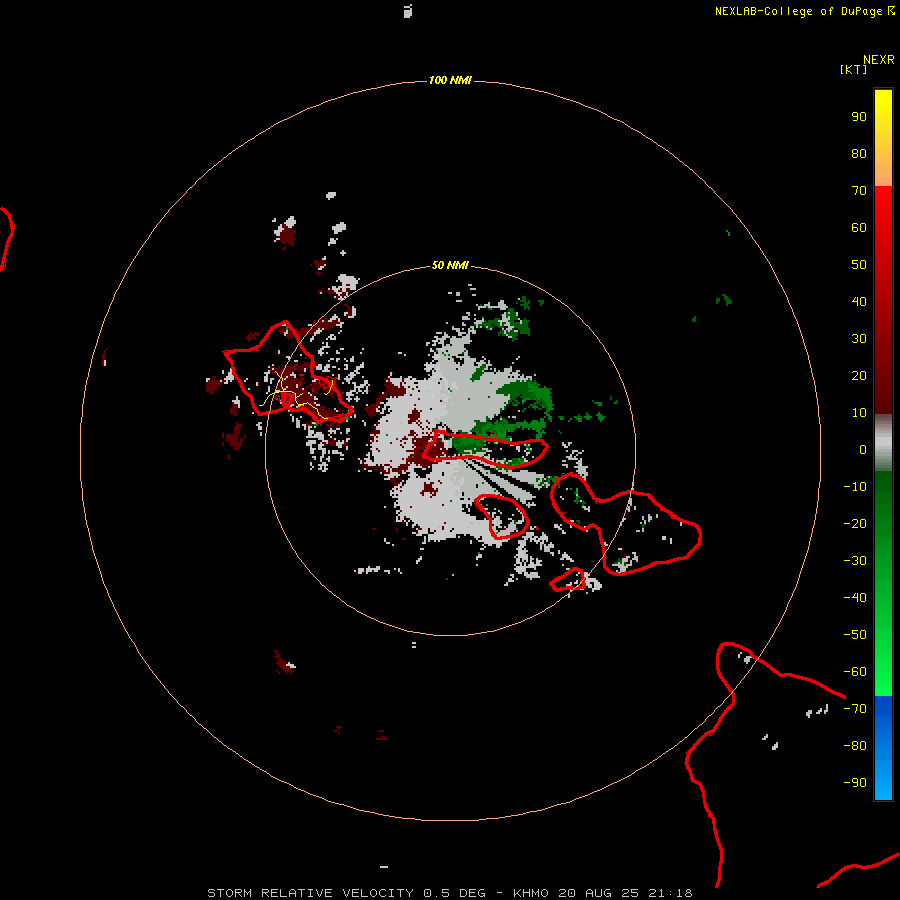The image size is (900, 900).
Task: Select the 100 NMI range ring label
Action: pos(450,80)
